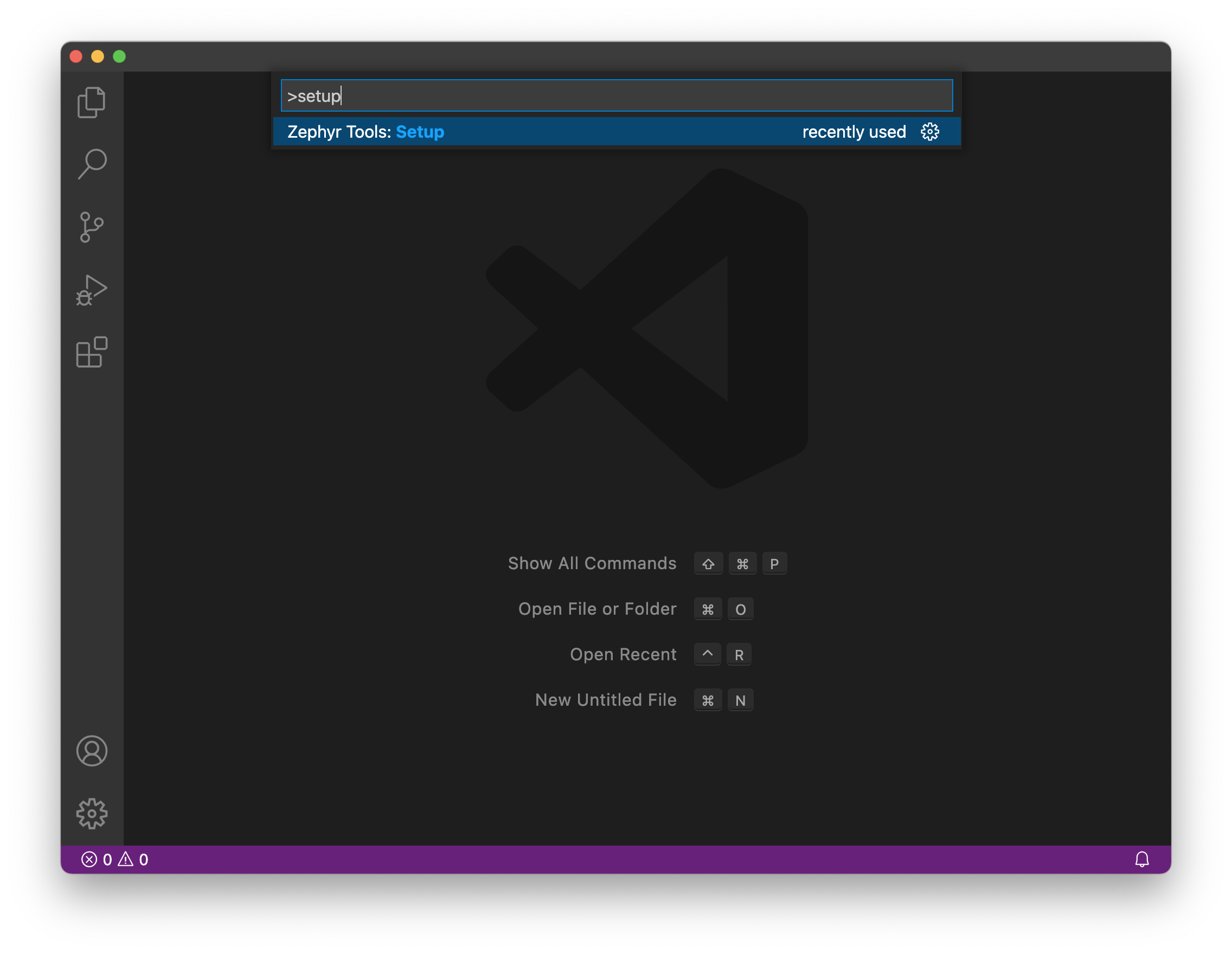Click the Open File or Folder label

coord(597,609)
